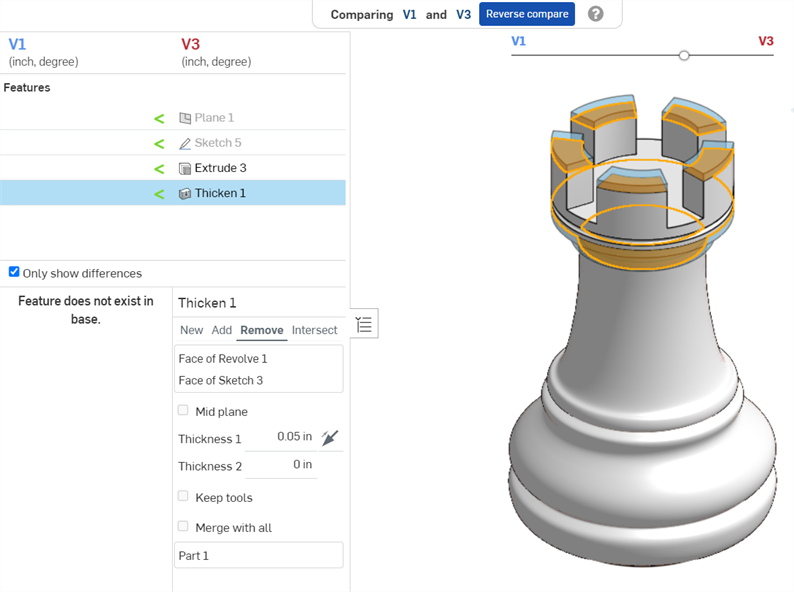Click the green arrow beside Plane 1
The width and height of the screenshot is (794, 592).
[159, 118]
